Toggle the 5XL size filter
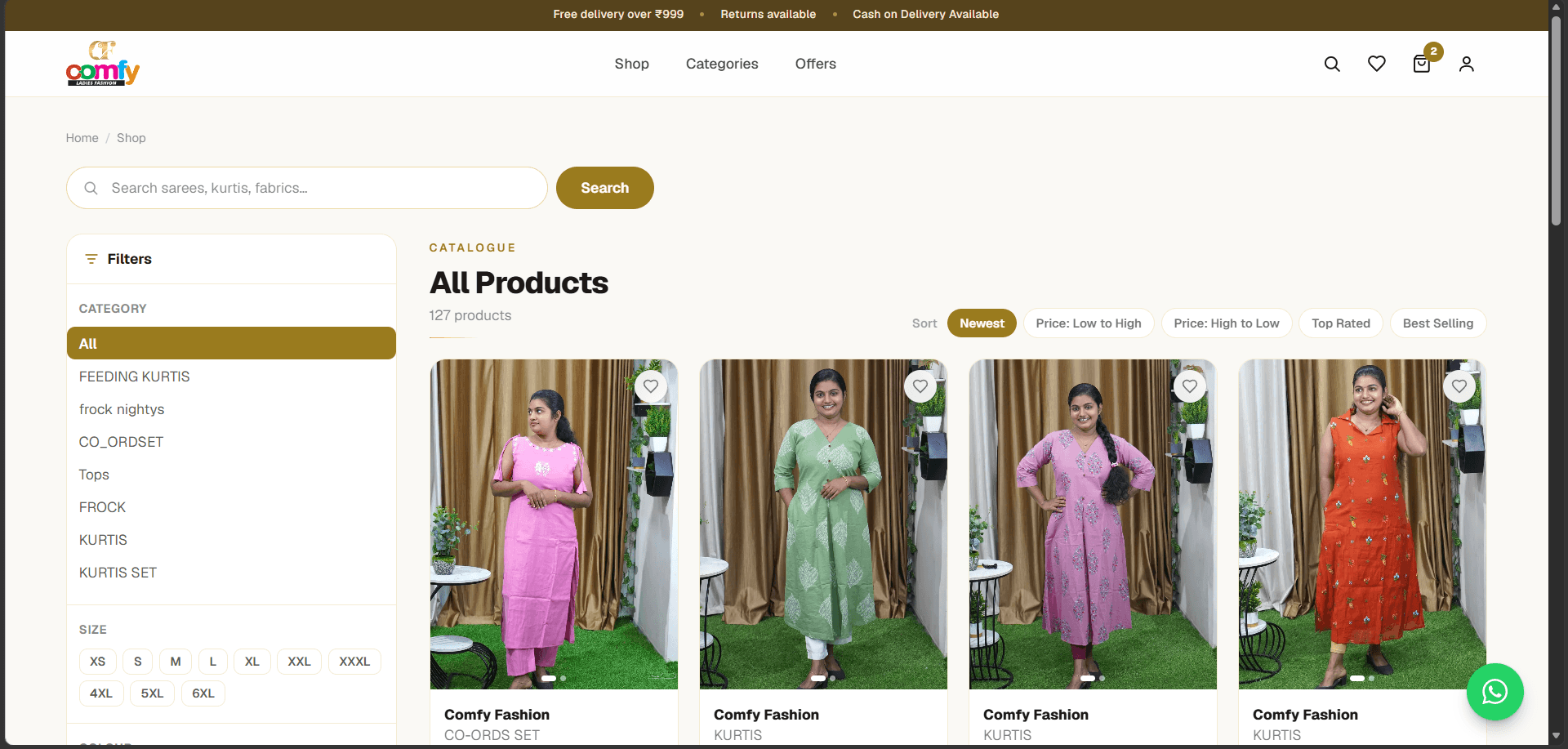Viewport: 1568px width, 749px height. coord(152,693)
